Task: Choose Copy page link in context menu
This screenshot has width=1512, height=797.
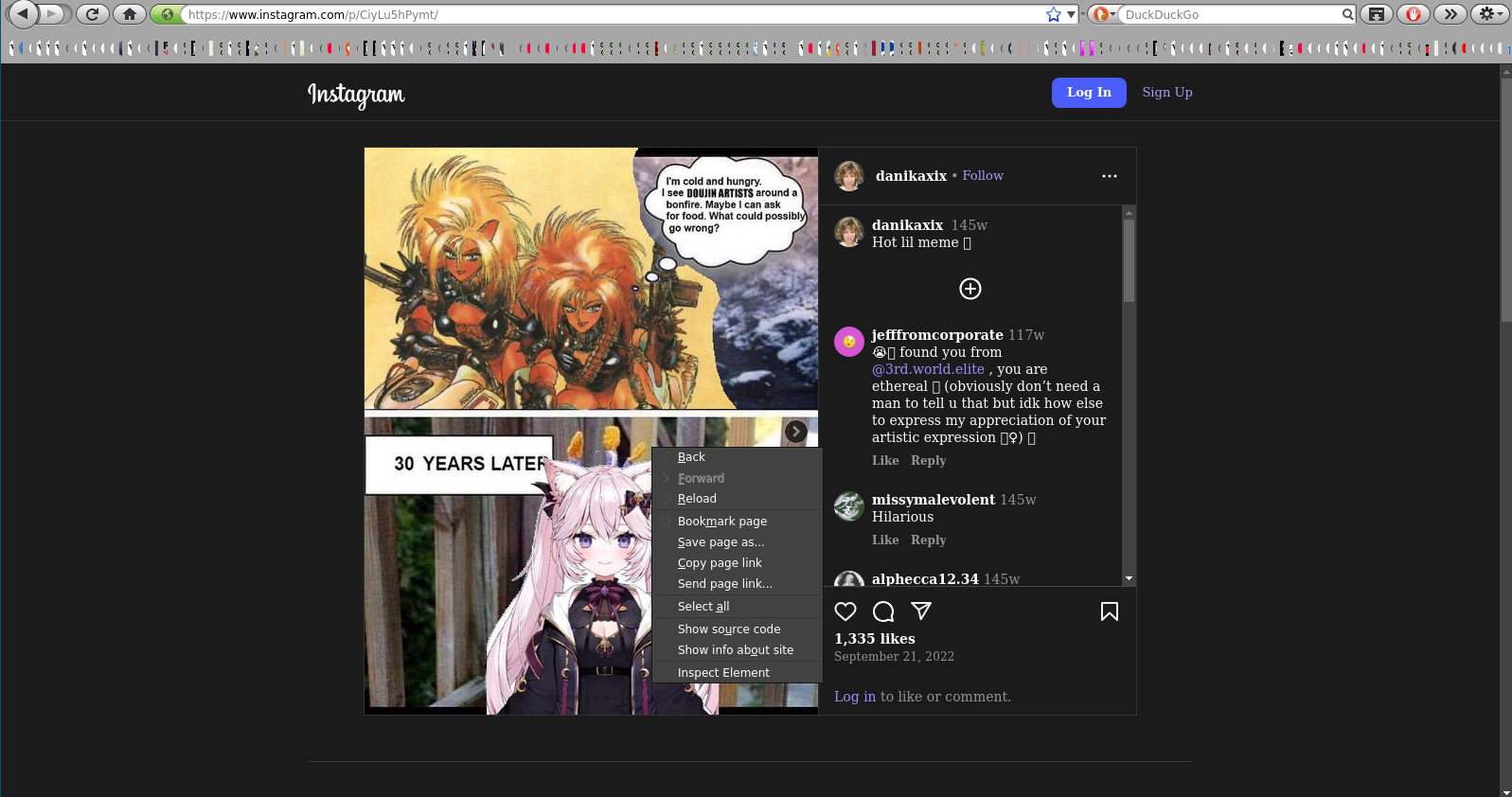Action: [x=737, y=563]
